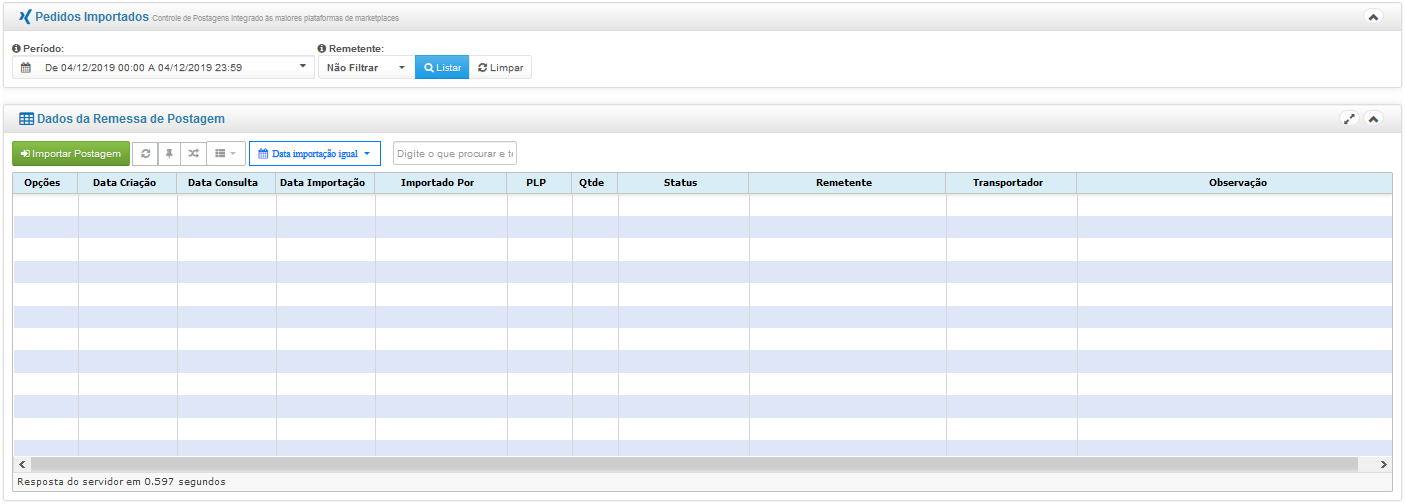Screen dimensions: 1405x504
Task: Expand the Dados da Remessa panel to fullscreen
Action: (1349, 119)
